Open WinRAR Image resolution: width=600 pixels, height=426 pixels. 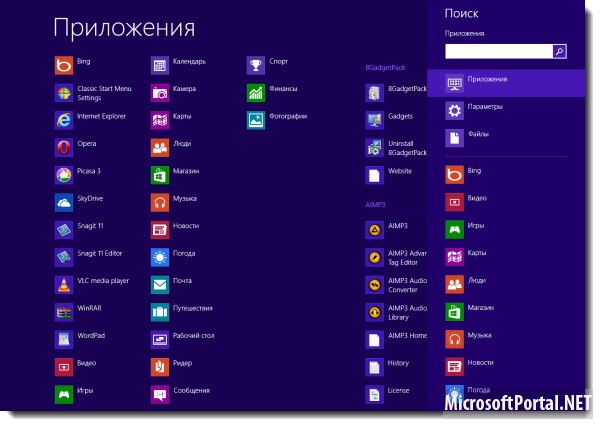(78, 312)
